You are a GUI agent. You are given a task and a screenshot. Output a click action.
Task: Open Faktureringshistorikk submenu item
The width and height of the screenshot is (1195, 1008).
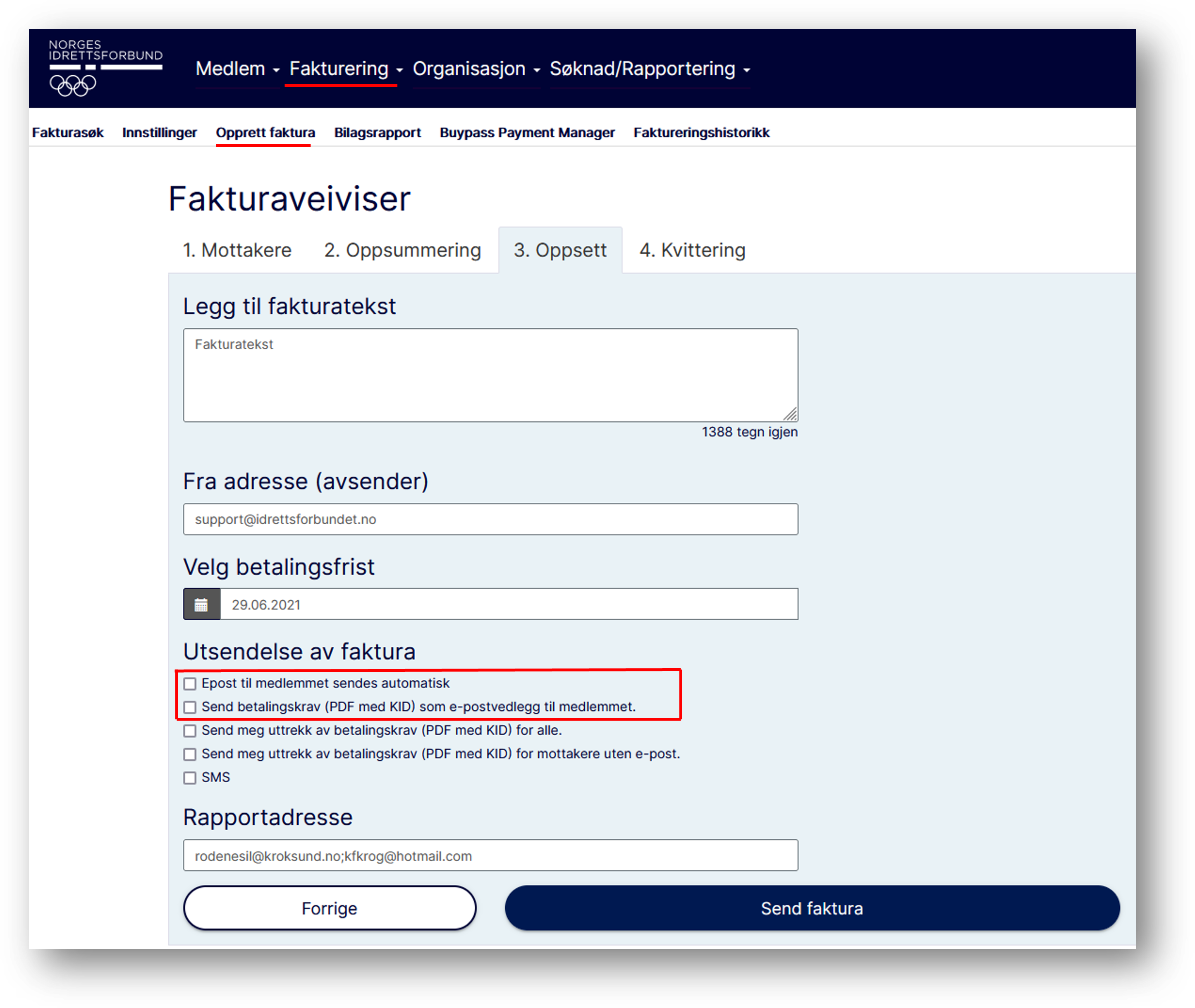click(x=701, y=133)
